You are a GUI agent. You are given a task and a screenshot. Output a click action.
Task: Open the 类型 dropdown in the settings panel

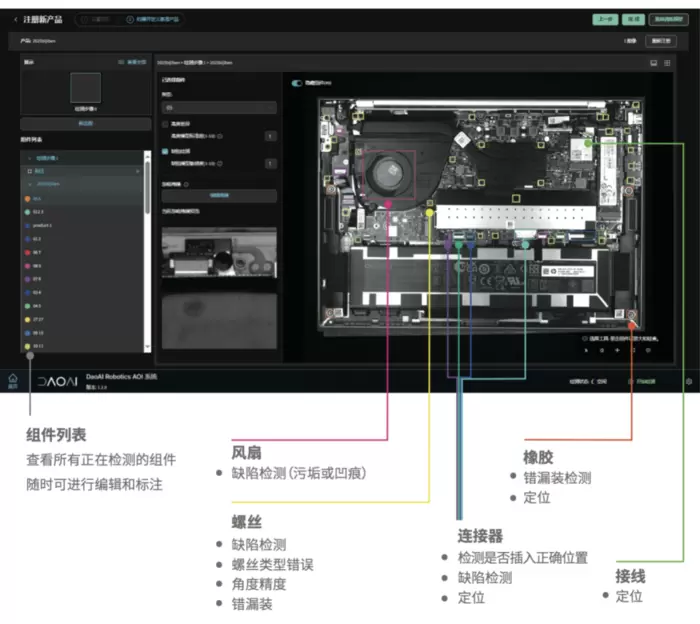pos(218,106)
